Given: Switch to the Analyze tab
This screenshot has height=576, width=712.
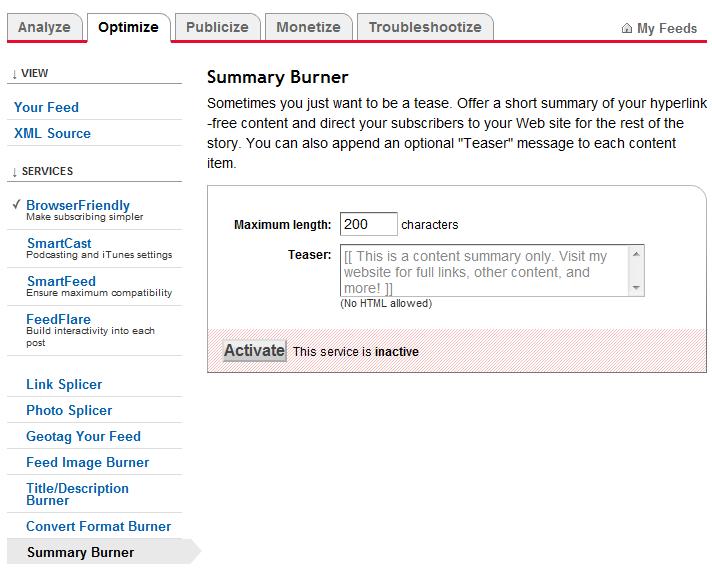Looking at the screenshot, I should point(44,27).
